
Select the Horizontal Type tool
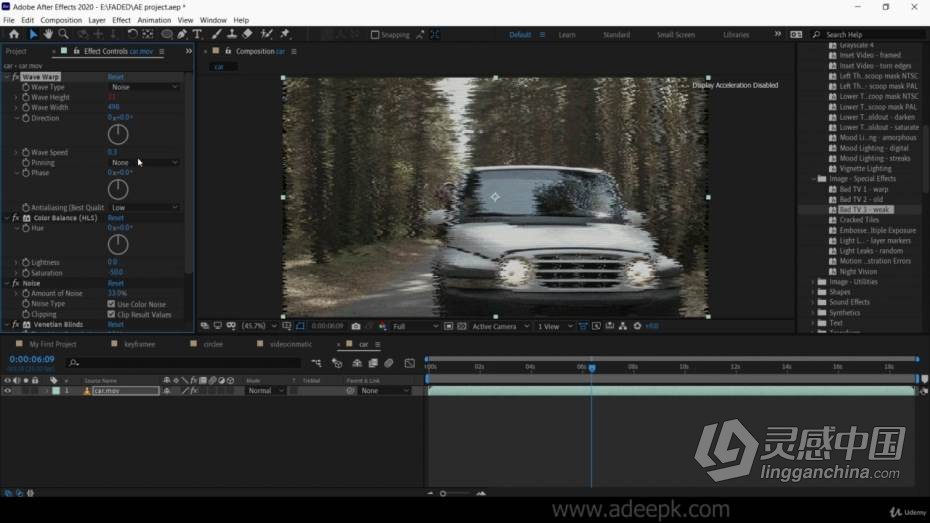pos(197,34)
